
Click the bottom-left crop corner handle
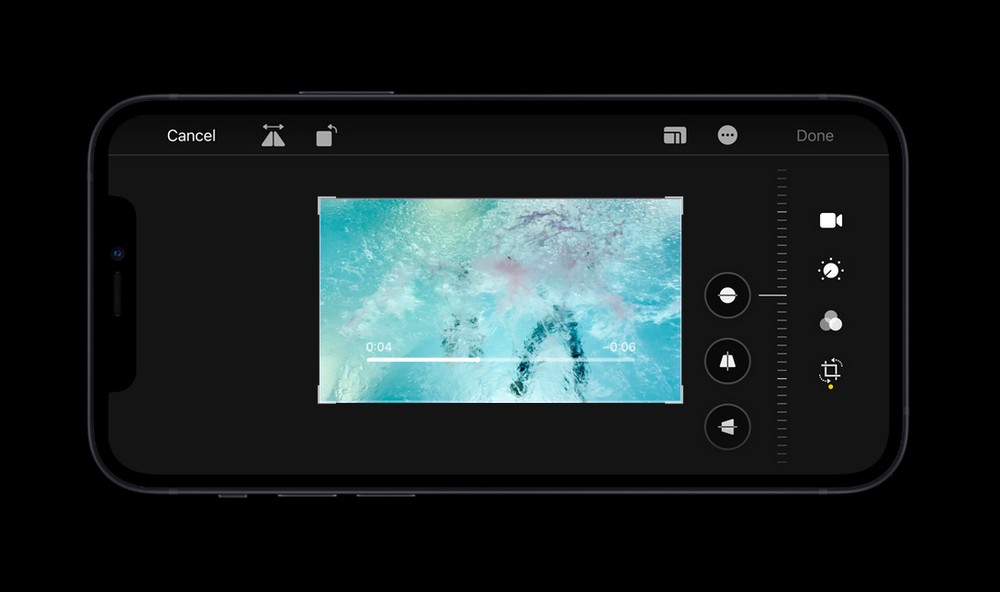coord(320,401)
